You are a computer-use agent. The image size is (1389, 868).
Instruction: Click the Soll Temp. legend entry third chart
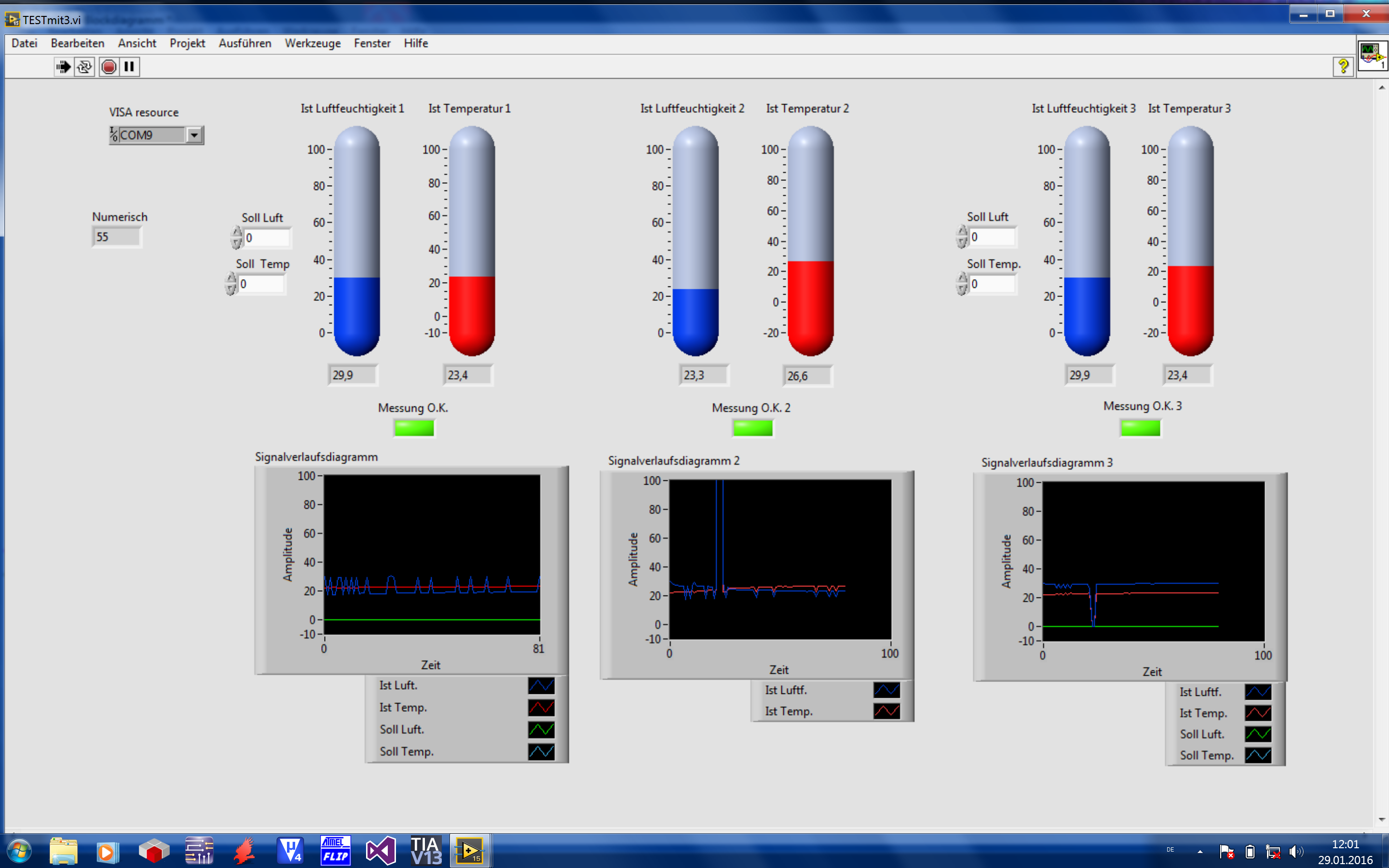click(1207, 756)
